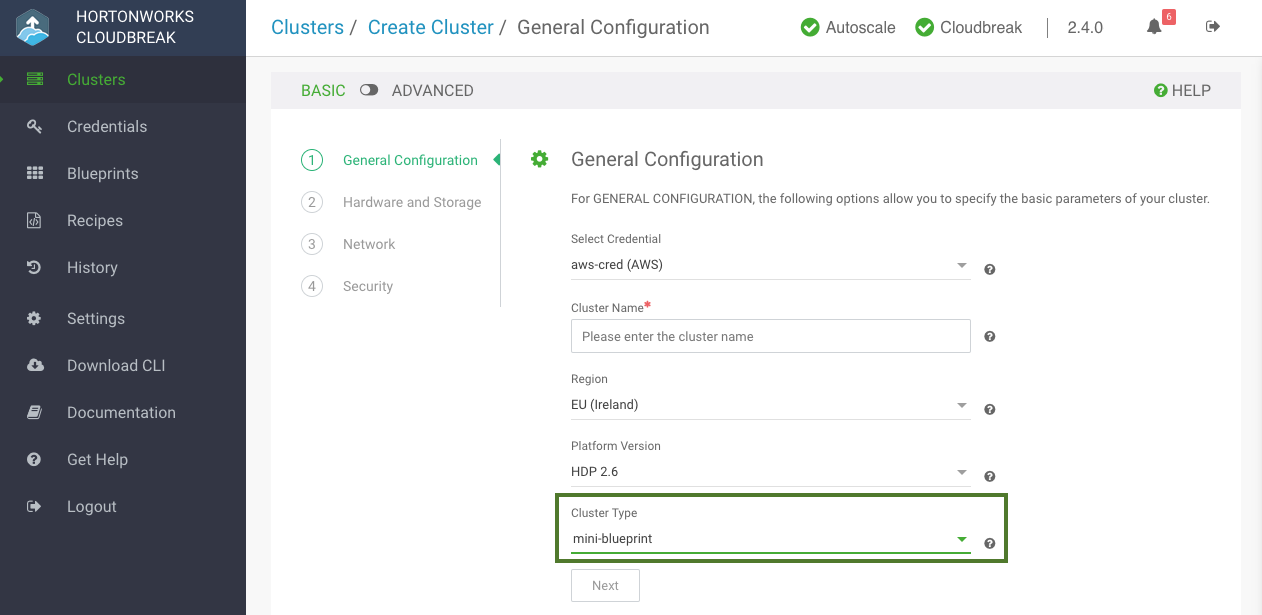This screenshot has width=1262, height=615.
Task: Toggle the Basic/Advanced switch
Action: pos(369,90)
